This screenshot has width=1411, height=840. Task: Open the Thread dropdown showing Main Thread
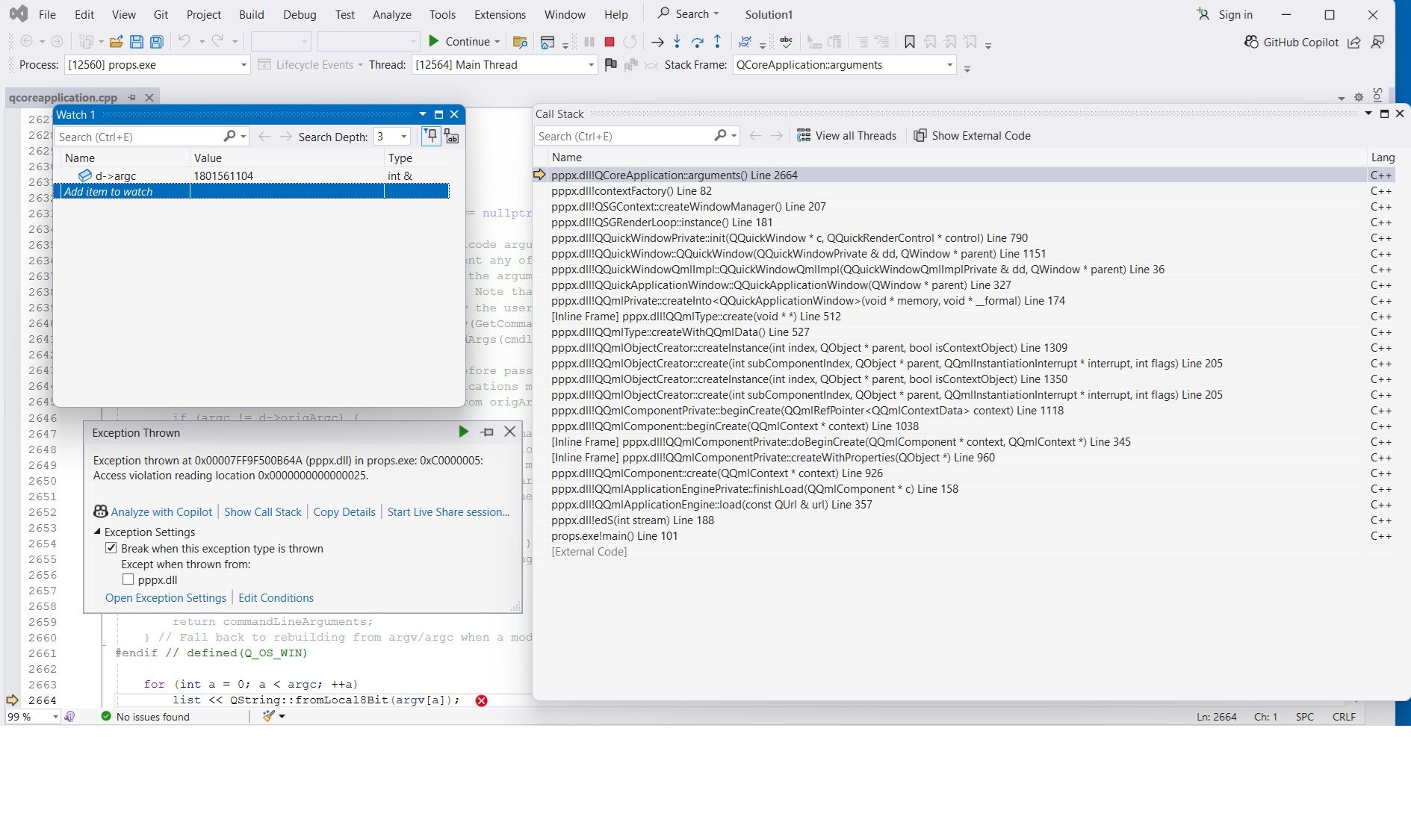coord(591,65)
